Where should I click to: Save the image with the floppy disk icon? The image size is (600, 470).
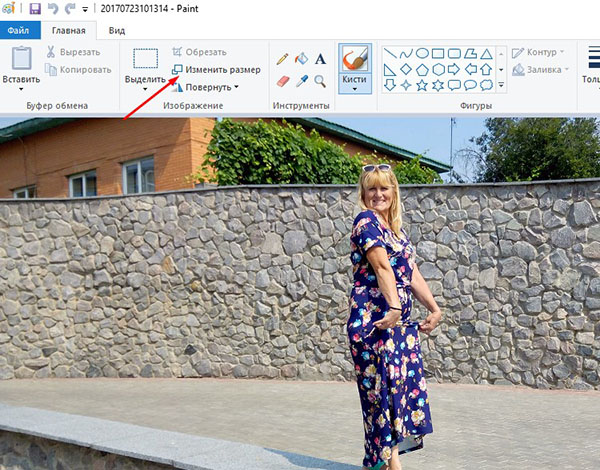click(35, 8)
